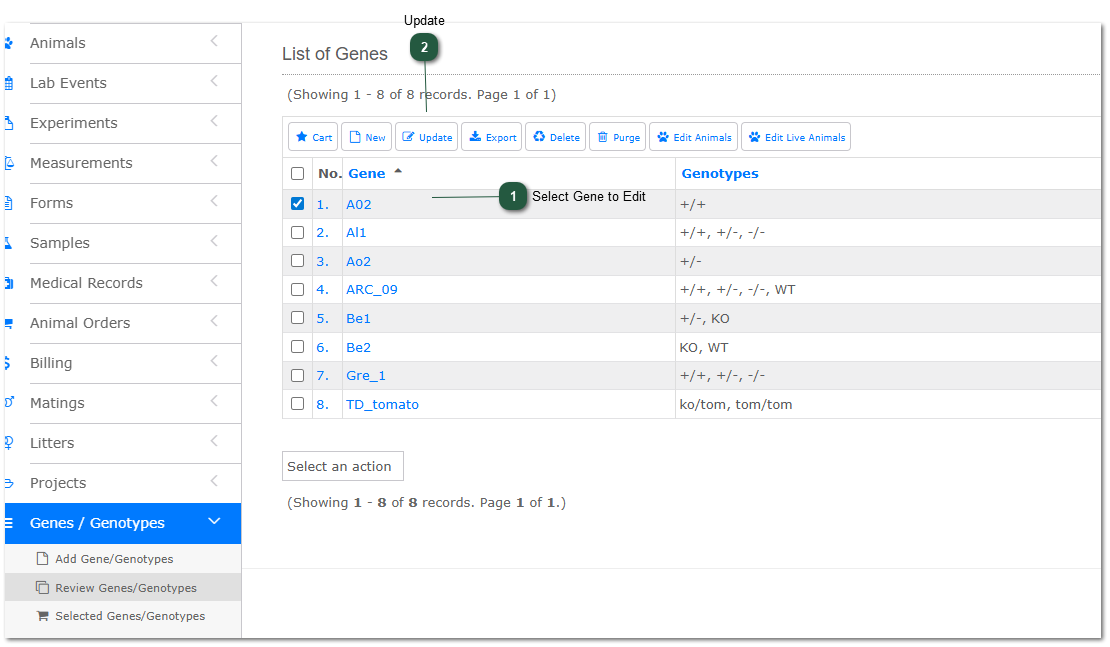Open the Be2 gene link
The width and height of the screenshot is (1110, 647).
click(358, 348)
